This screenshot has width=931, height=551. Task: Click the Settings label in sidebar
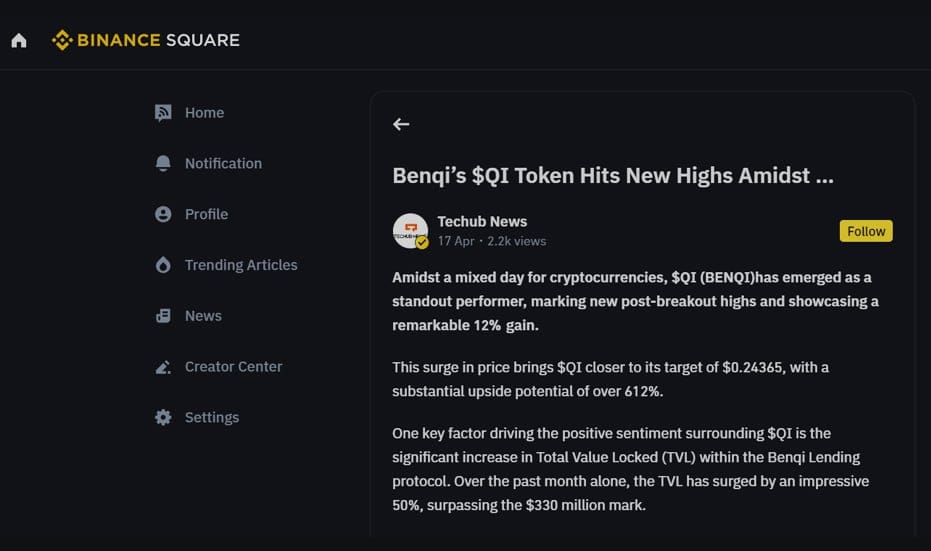point(212,417)
